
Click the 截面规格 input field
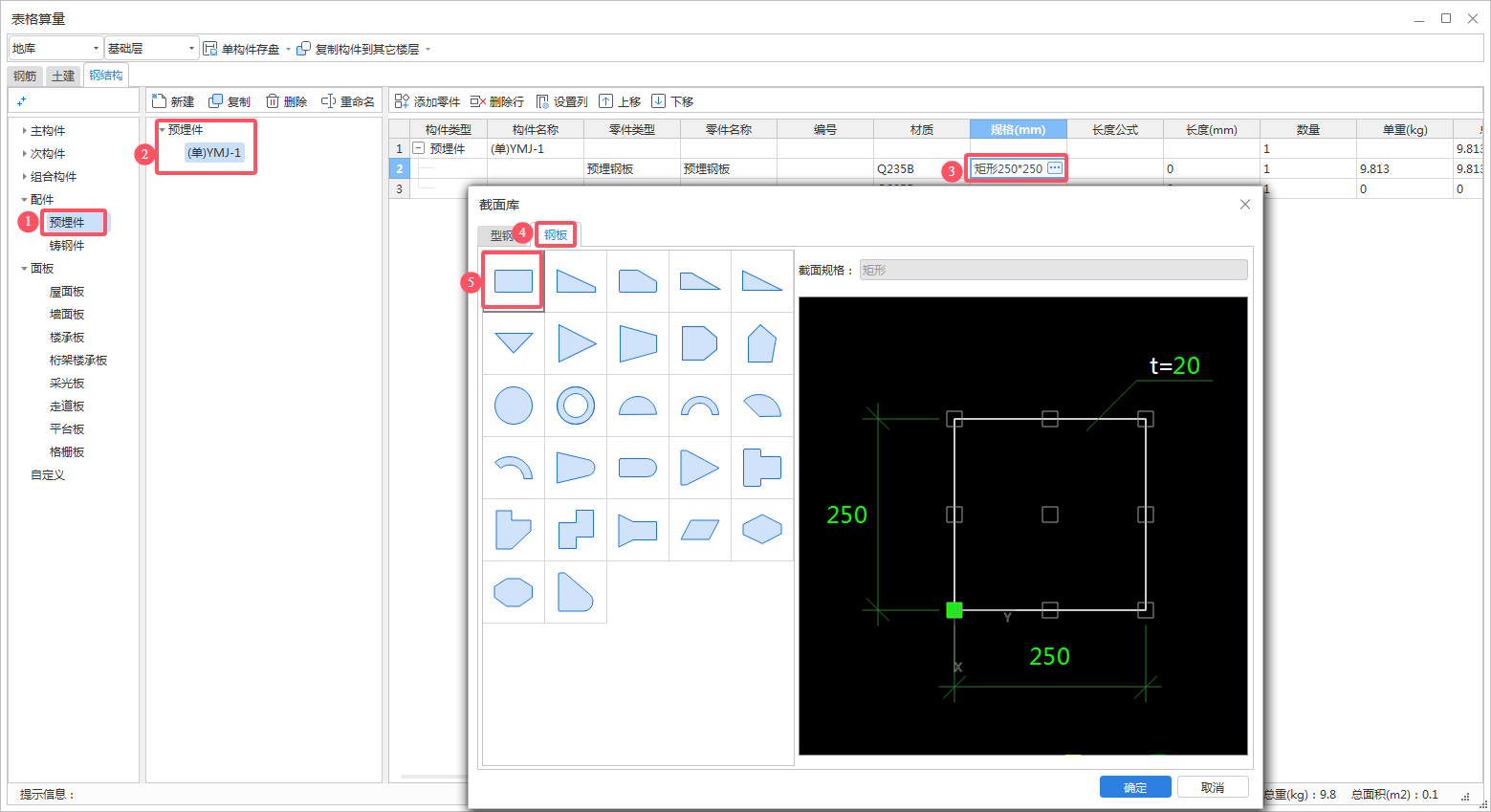1053,270
